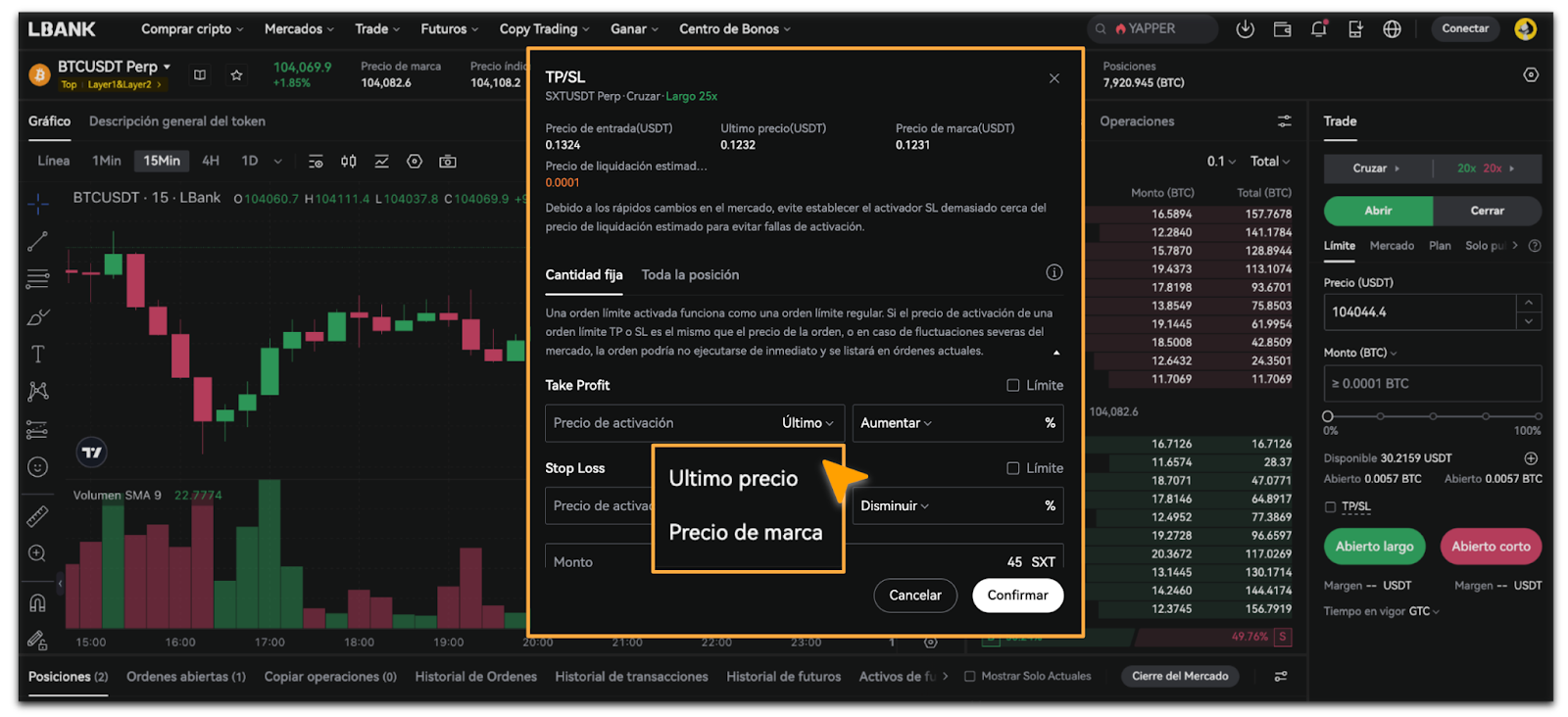Image resolution: width=1568 pixels, height=717 pixels.
Task: Check Mostrar Solo Actuales
Action: click(x=969, y=676)
